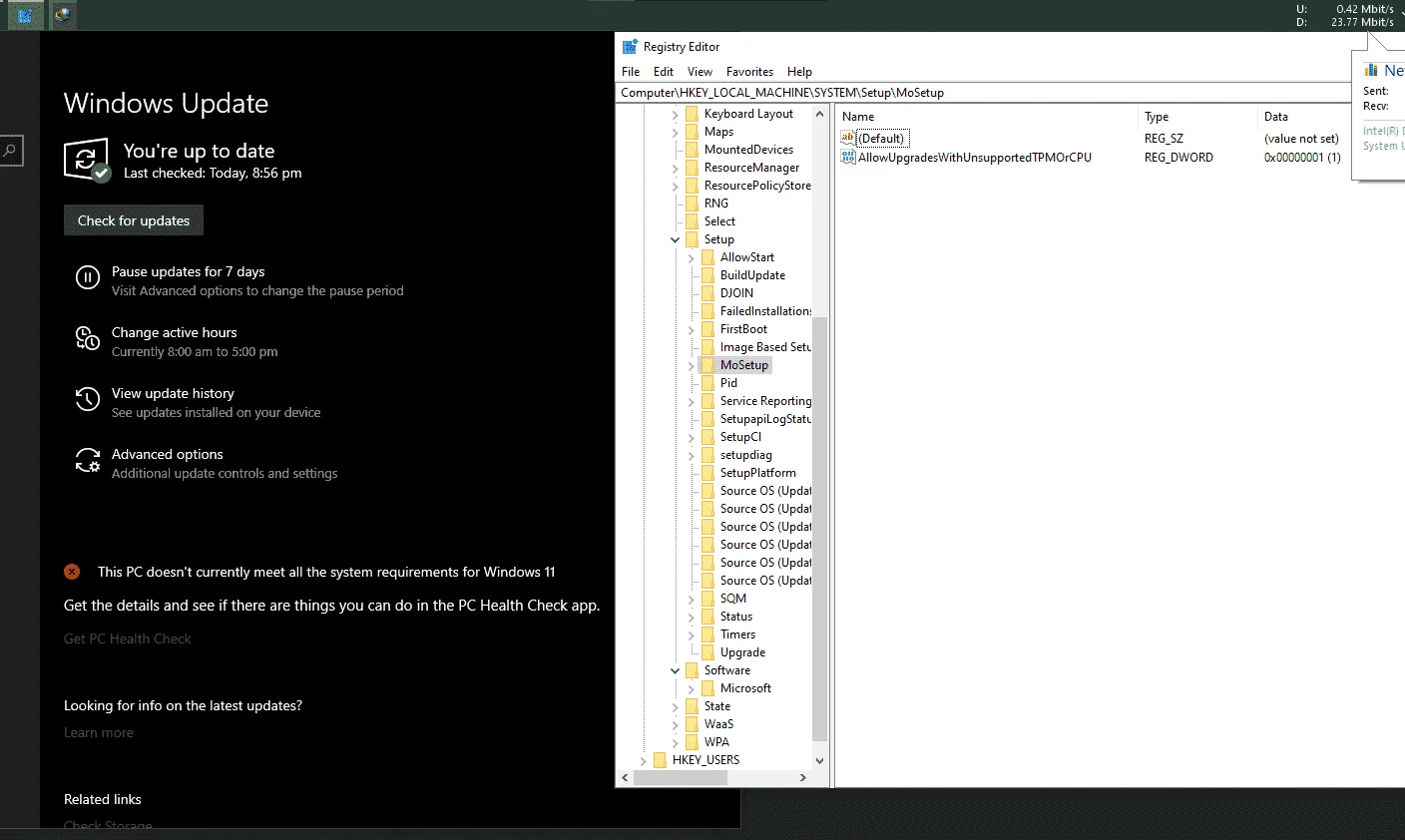Collapse the Software key in the registry tree

(676, 670)
